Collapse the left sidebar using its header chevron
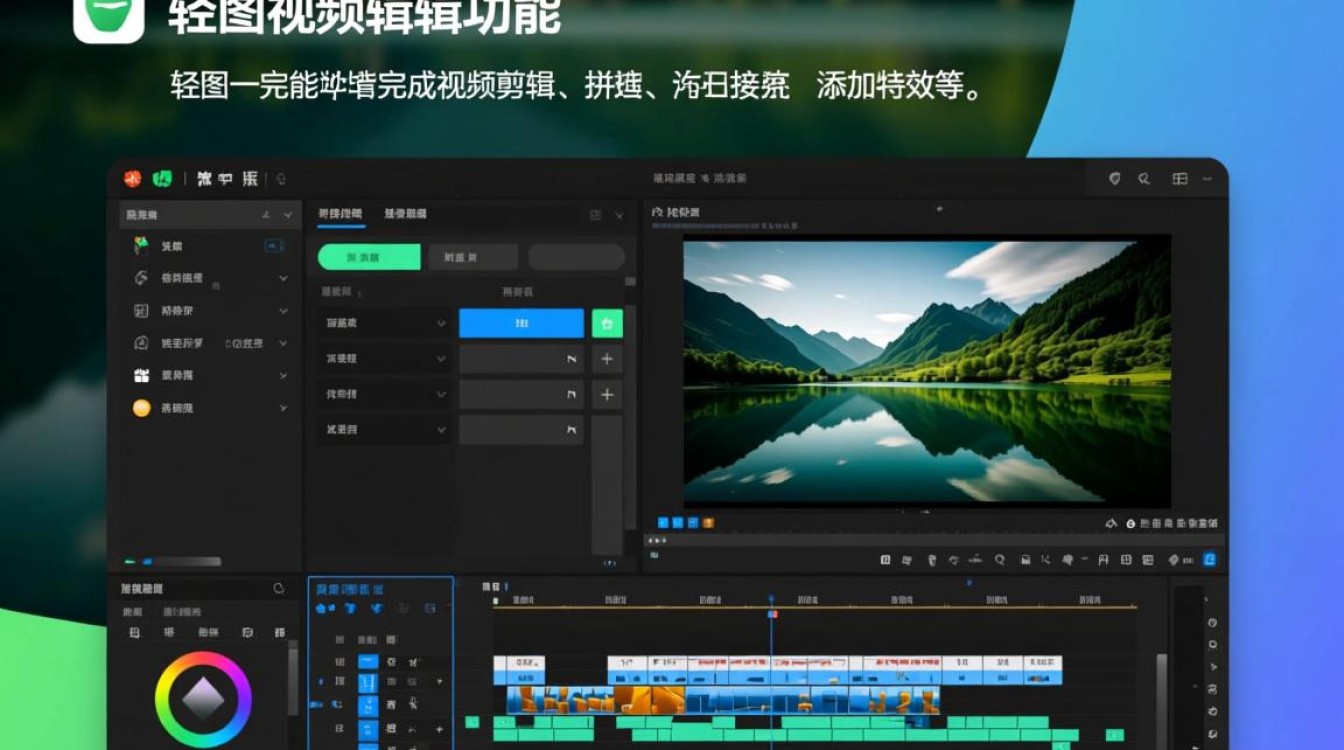 coord(288,215)
